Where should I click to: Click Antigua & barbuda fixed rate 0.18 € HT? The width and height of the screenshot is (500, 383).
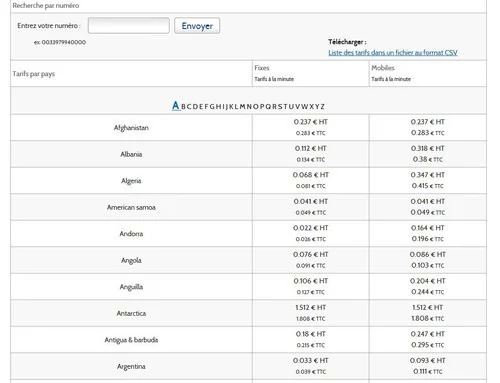pos(310,334)
